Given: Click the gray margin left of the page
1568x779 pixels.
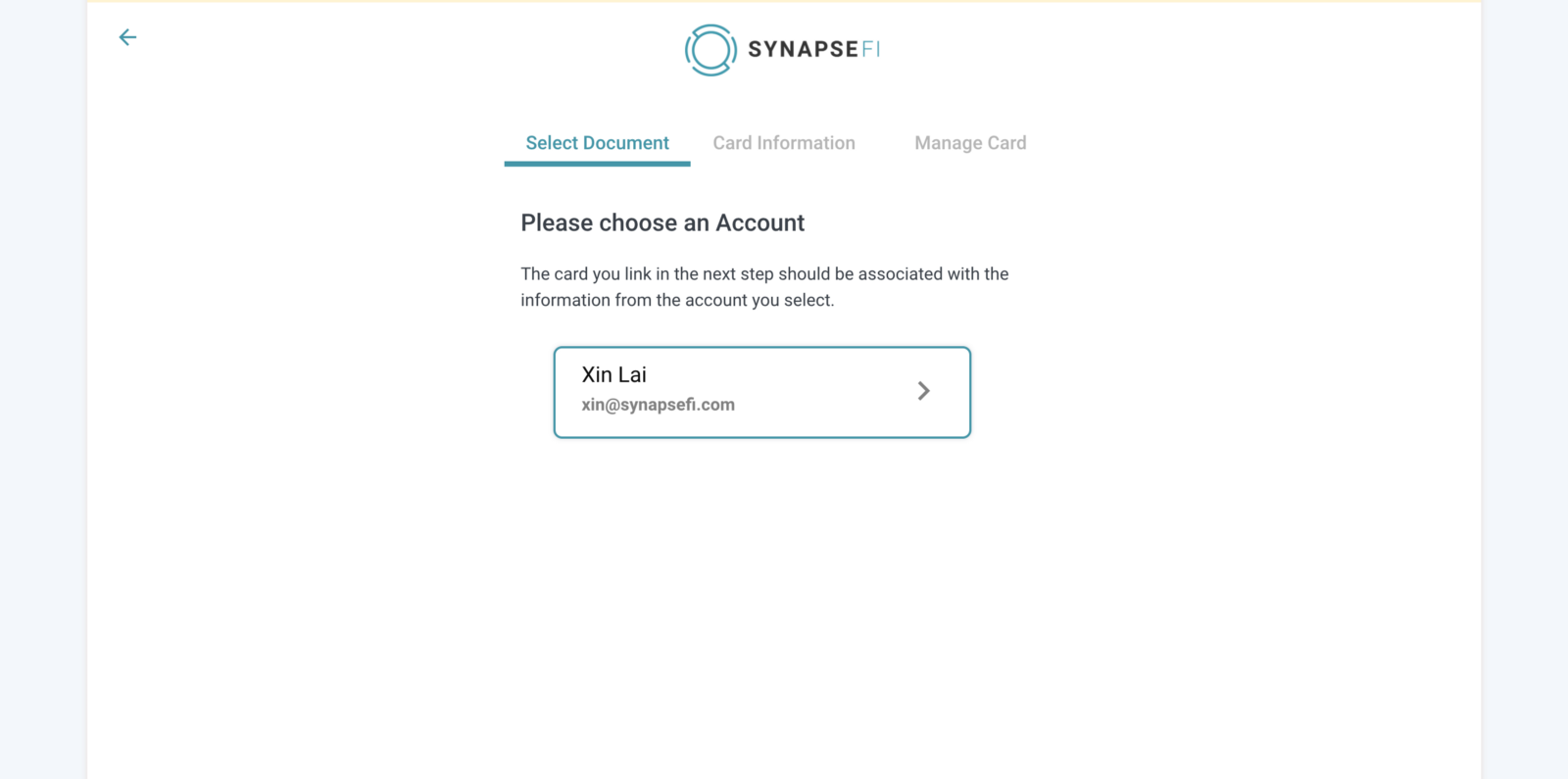Looking at the screenshot, I should click(43, 392).
